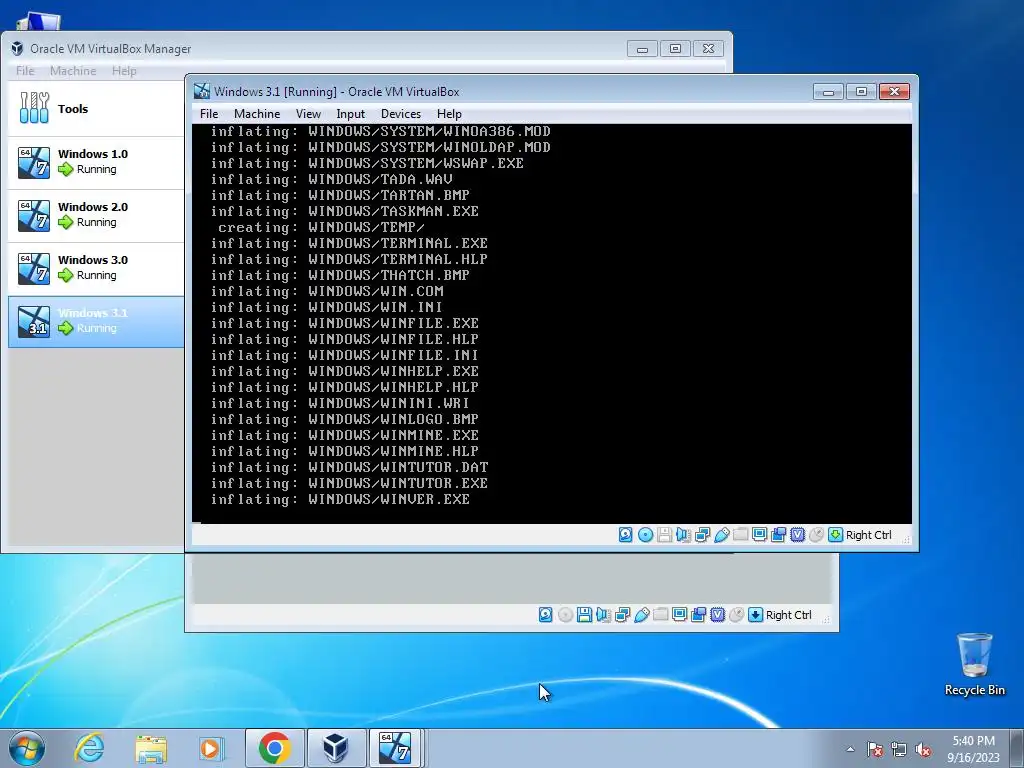
Task: Minimize the VirtualBox Manager window
Action: point(642,49)
